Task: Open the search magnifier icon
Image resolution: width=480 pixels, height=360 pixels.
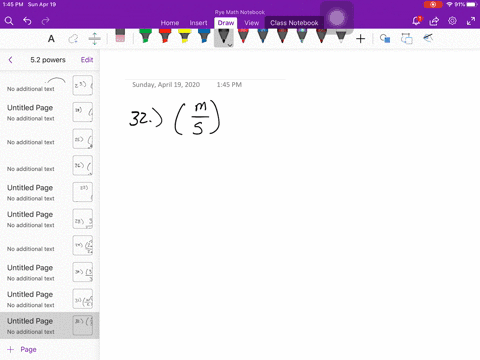Action: click(x=9, y=21)
